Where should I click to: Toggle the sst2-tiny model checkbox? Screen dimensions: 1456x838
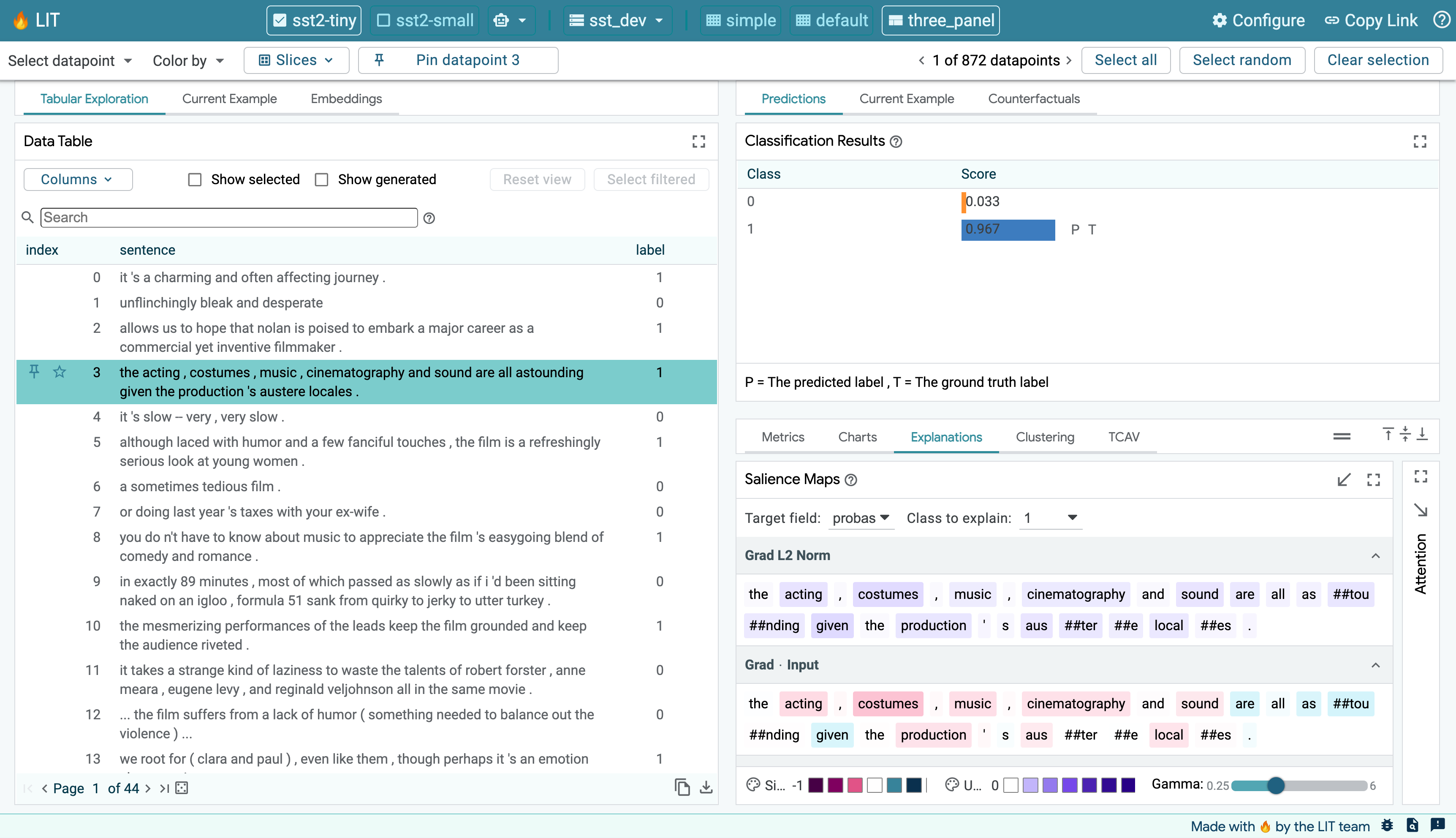pos(280,21)
